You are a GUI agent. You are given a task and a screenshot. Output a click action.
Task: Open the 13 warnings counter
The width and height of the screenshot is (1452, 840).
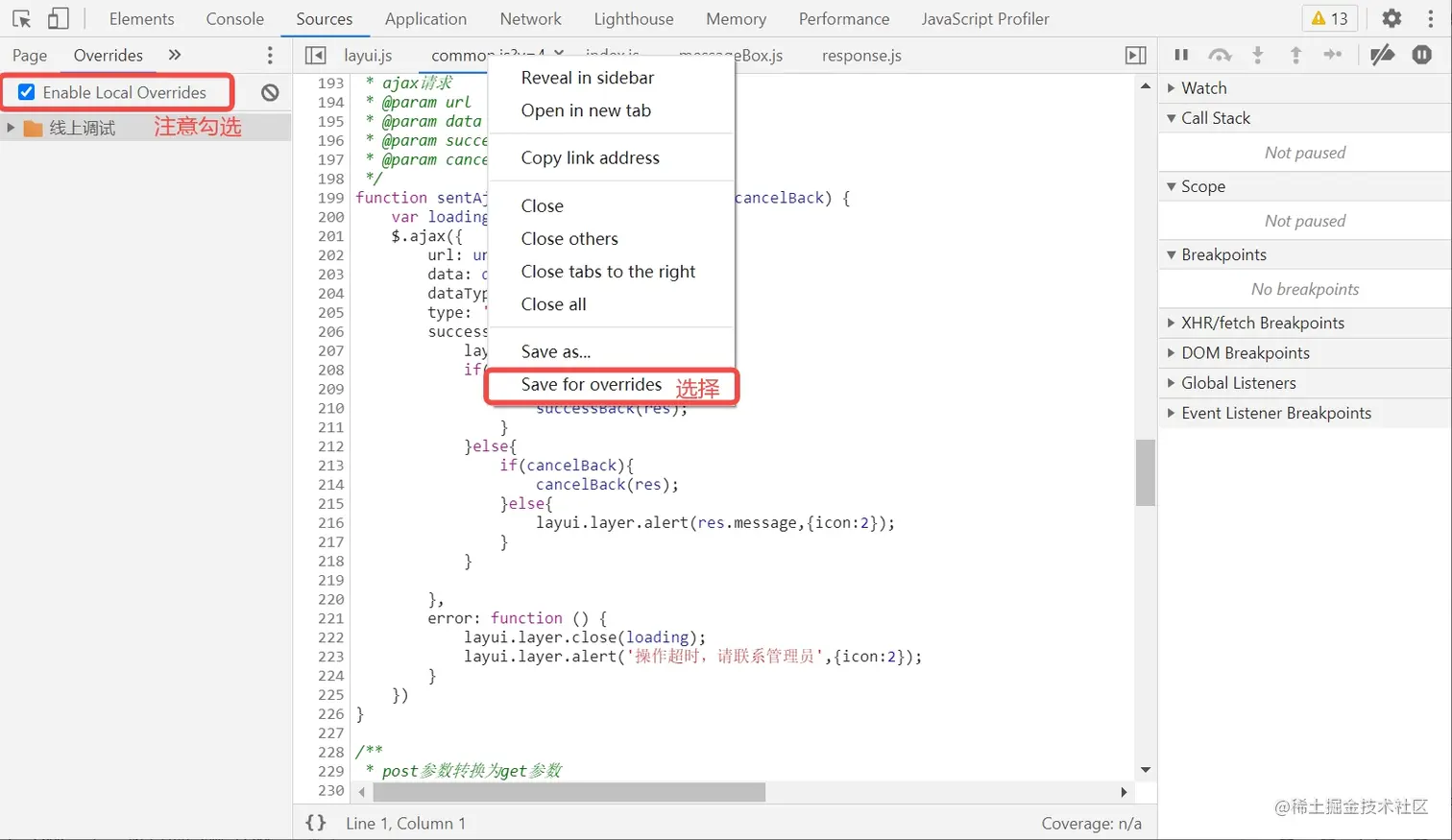1330,18
